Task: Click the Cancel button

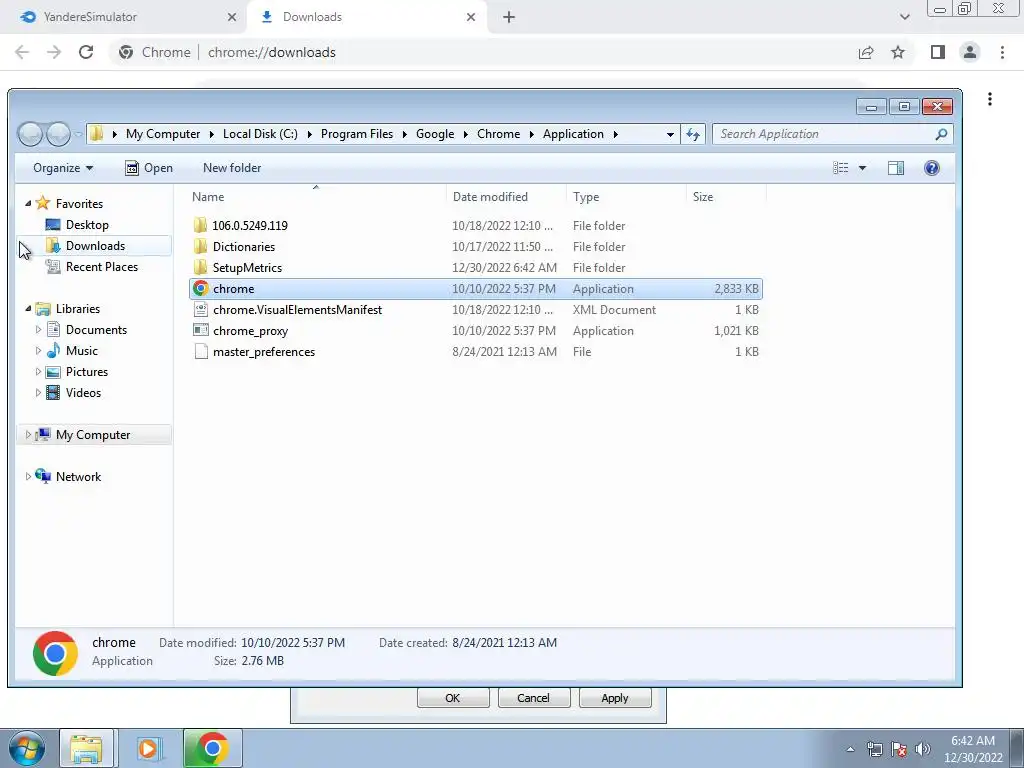Action: coord(534,697)
